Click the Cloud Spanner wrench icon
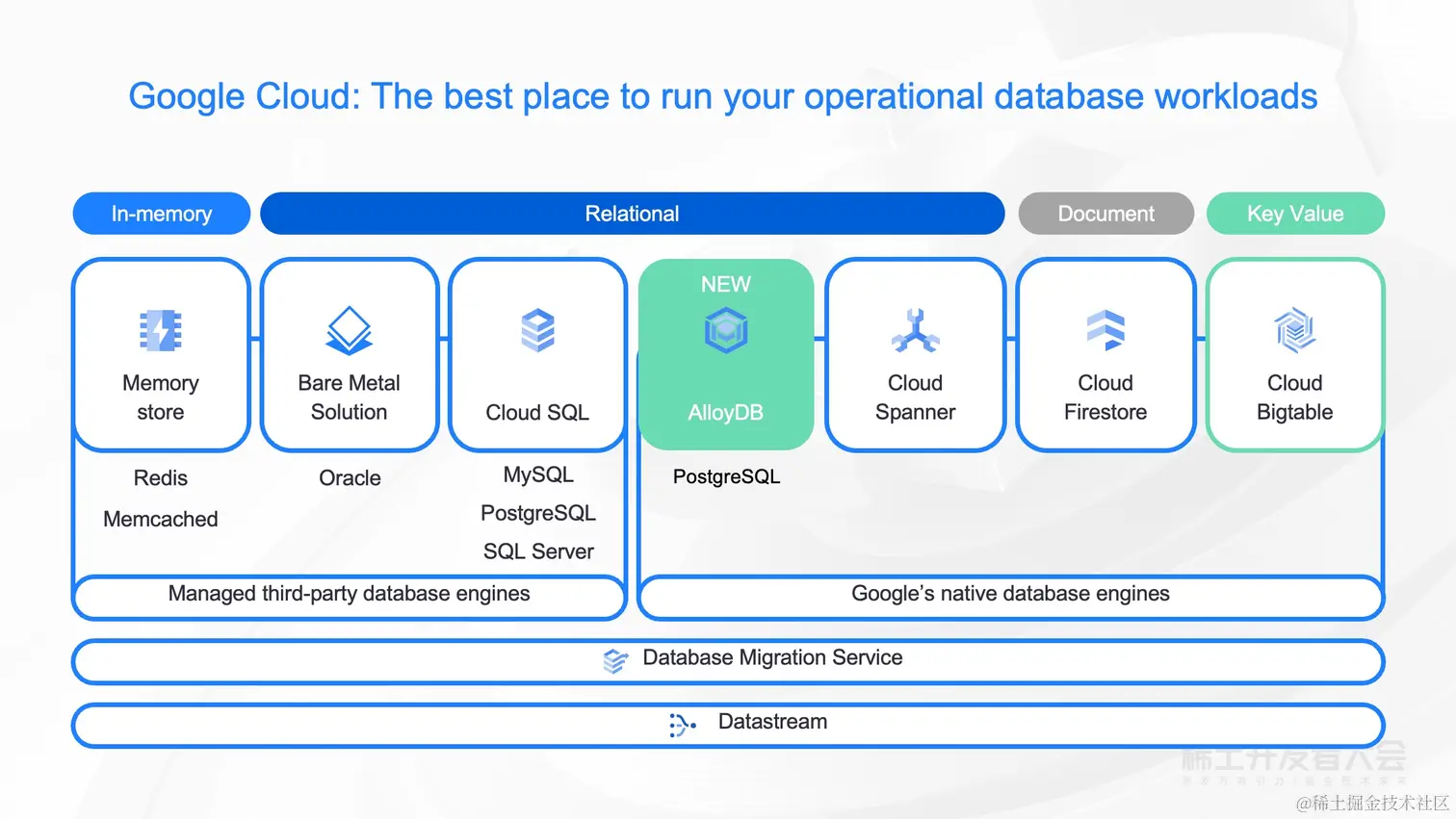Screen dimensions: 1456x819 pyautogui.click(x=915, y=330)
